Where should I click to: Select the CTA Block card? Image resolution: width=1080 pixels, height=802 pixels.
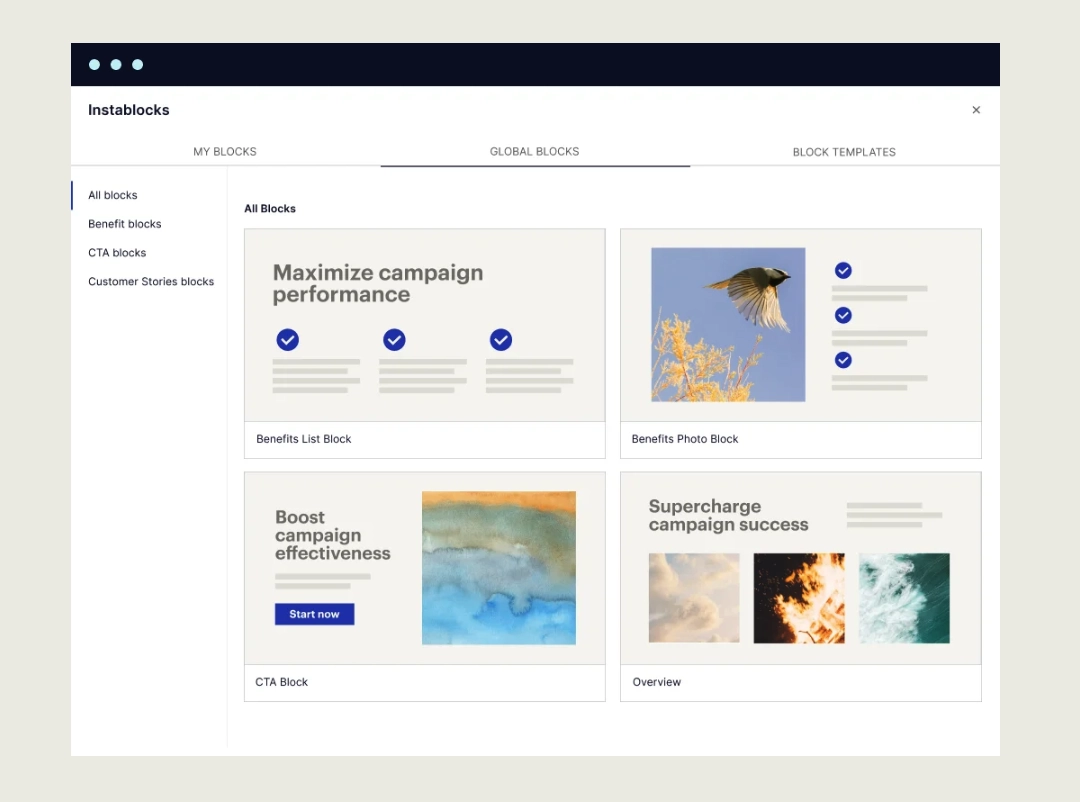pos(424,567)
